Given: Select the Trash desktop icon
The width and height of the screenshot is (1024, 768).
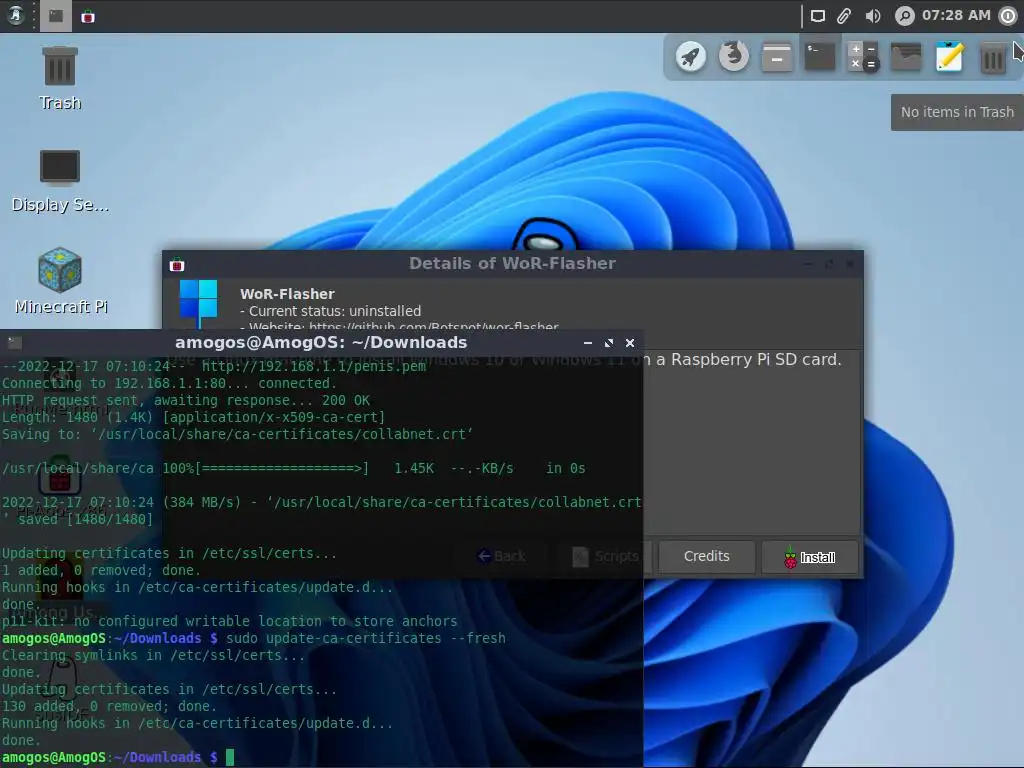Looking at the screenshot, I should pyautogui.click(x=60, y=78).
